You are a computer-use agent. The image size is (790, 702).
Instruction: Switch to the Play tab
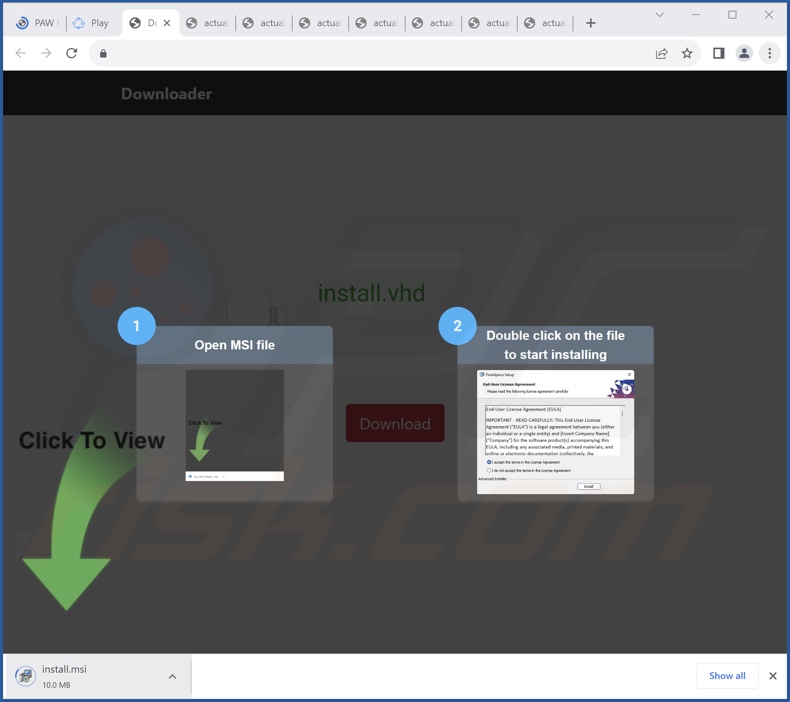pyautogui.click(x=93, y=23)
